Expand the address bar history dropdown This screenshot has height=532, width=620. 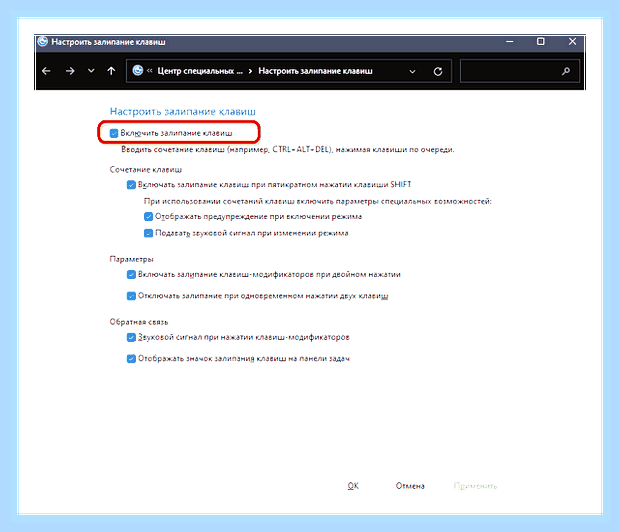click(x=412, y=72)
